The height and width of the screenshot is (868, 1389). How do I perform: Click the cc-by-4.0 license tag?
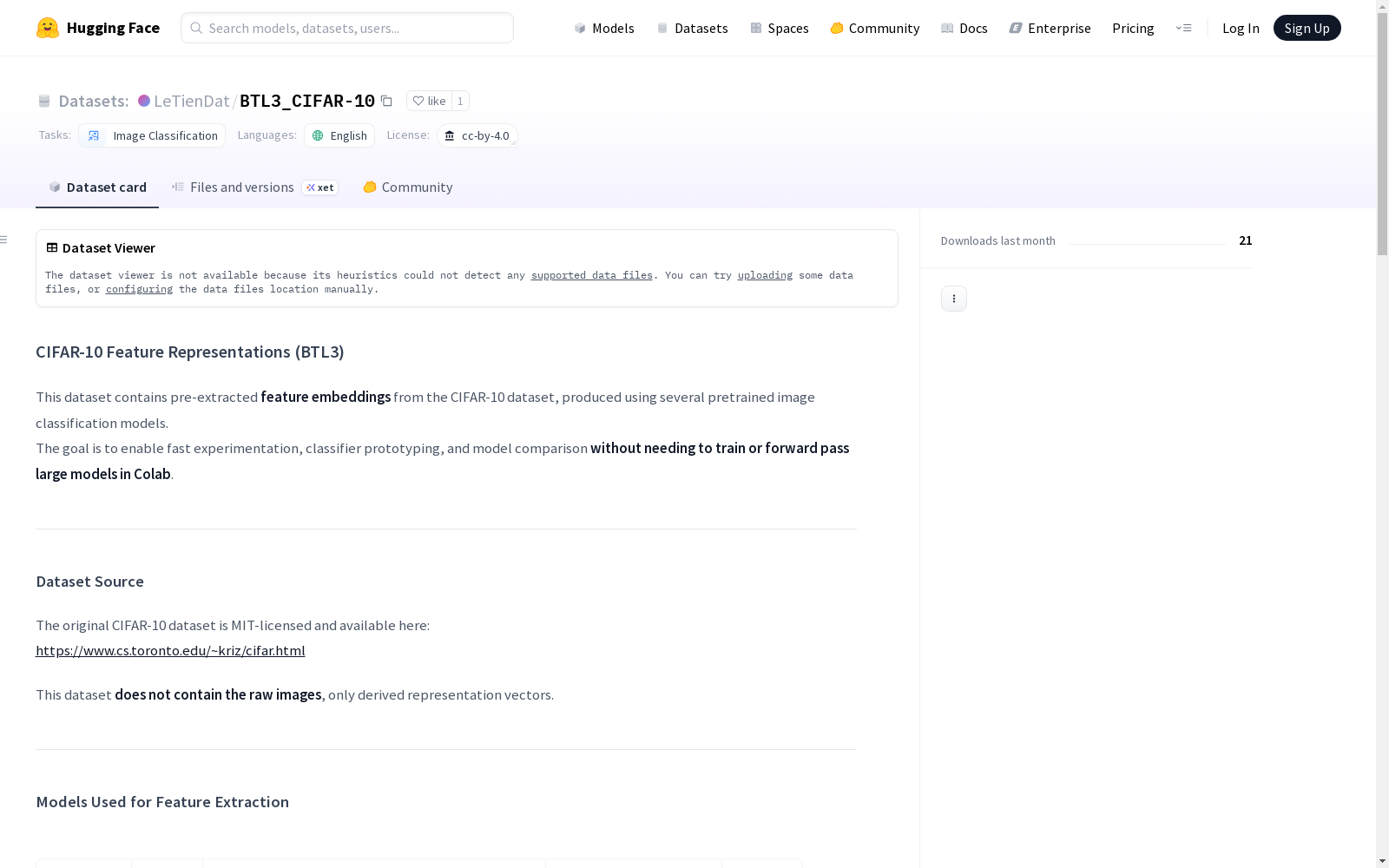pos(477,135)
